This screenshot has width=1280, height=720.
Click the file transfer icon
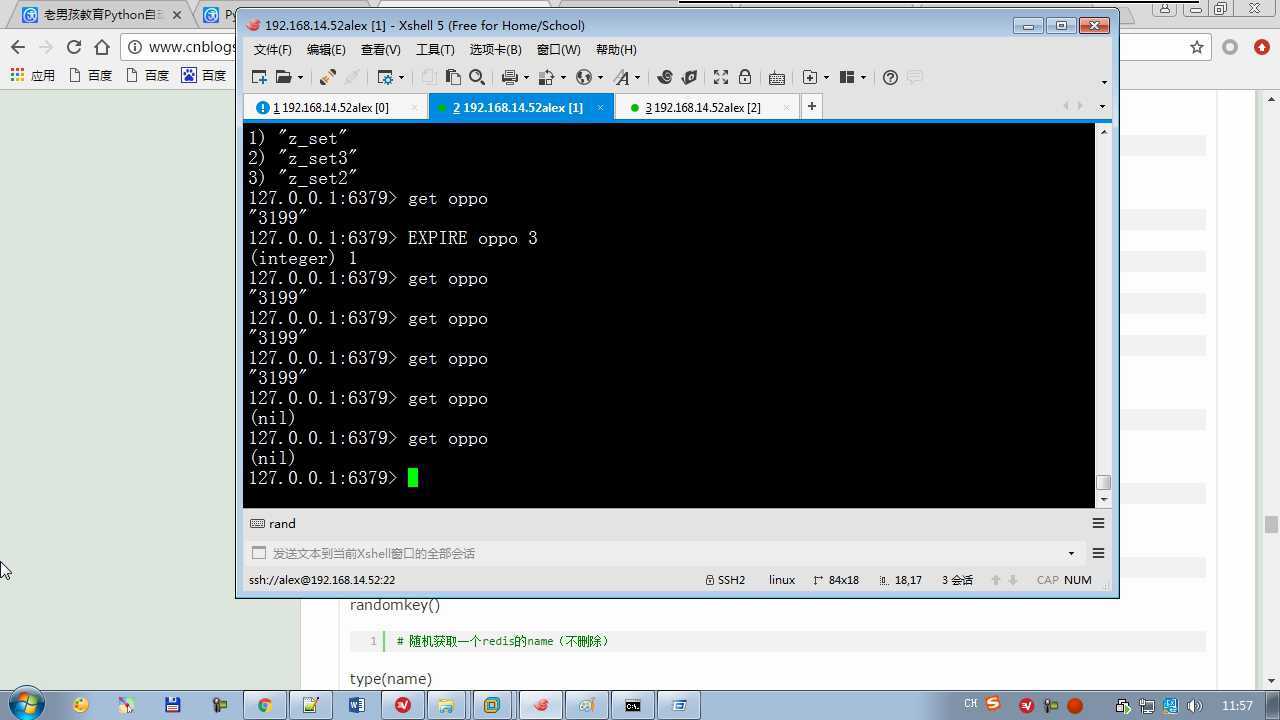pyautogui.click(x=546, y=77)
